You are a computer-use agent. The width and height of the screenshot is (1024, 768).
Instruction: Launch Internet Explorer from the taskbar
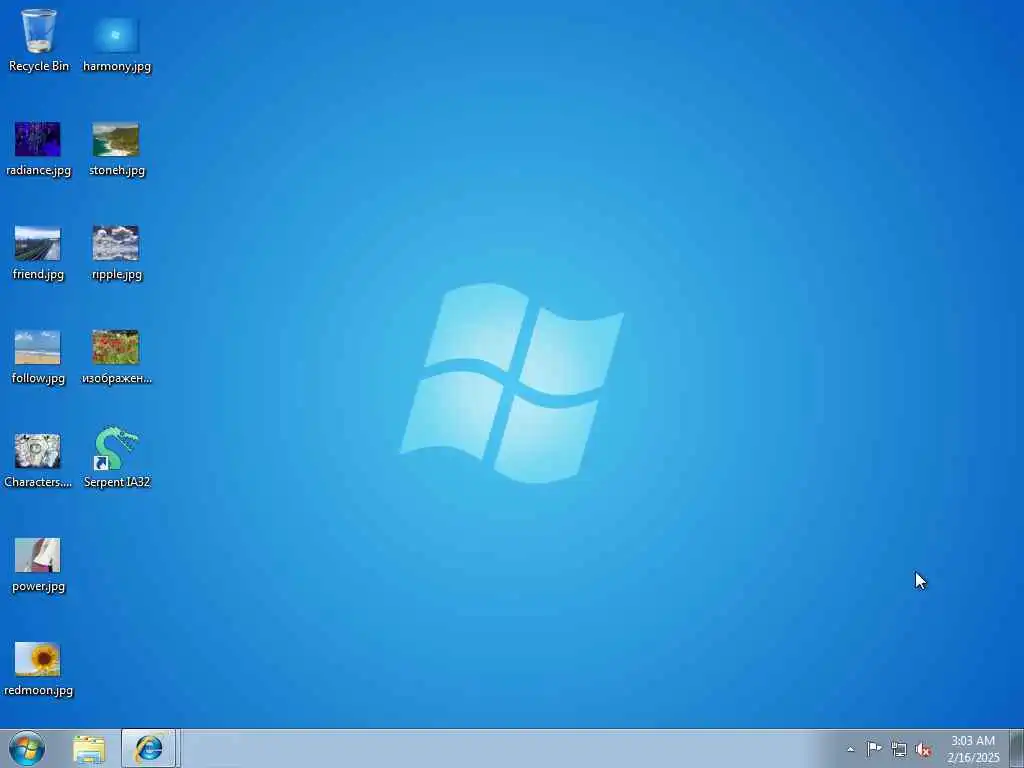(149, 749)
